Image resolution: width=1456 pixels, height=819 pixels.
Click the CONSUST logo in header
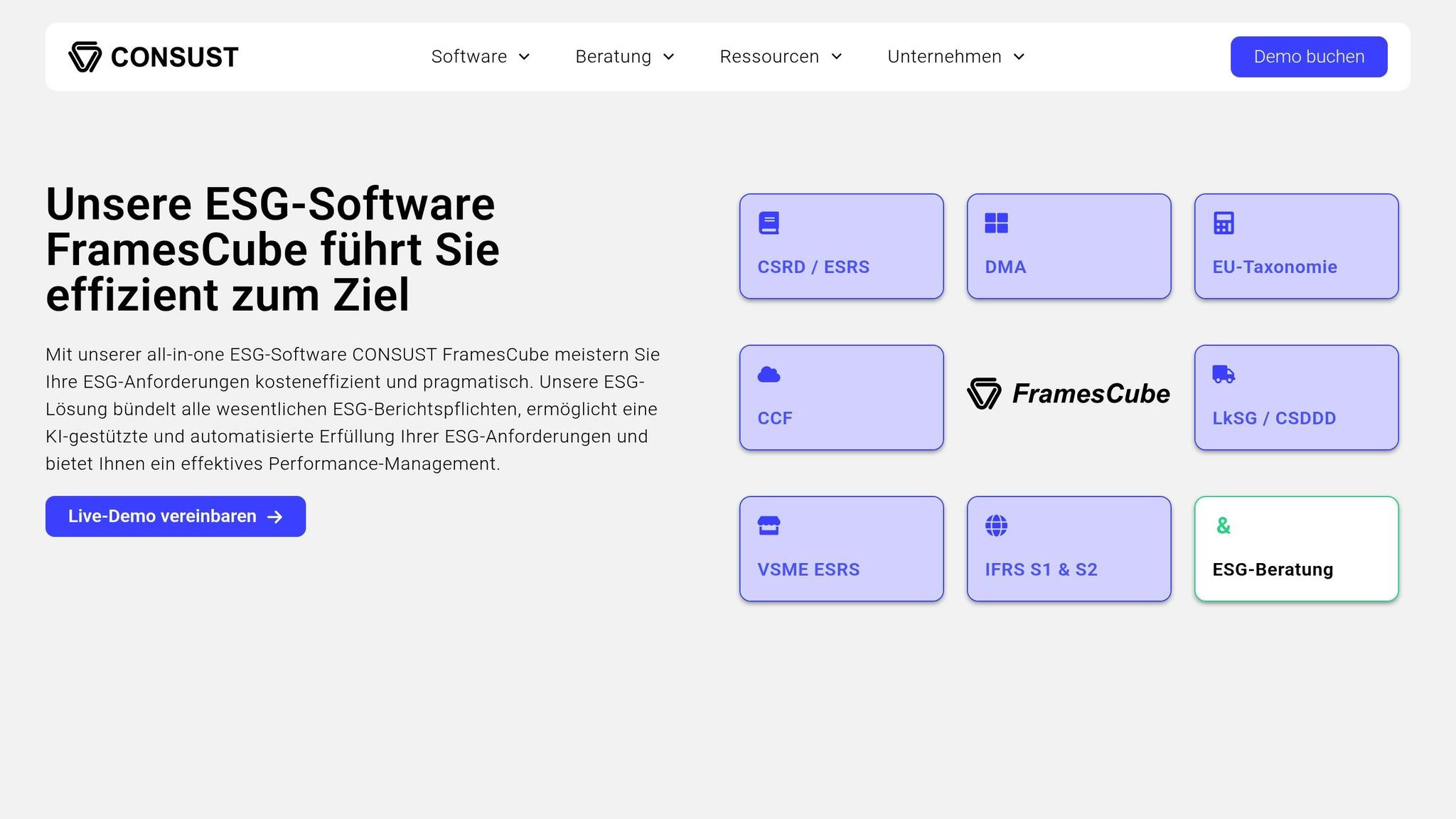tap(154, 57)
